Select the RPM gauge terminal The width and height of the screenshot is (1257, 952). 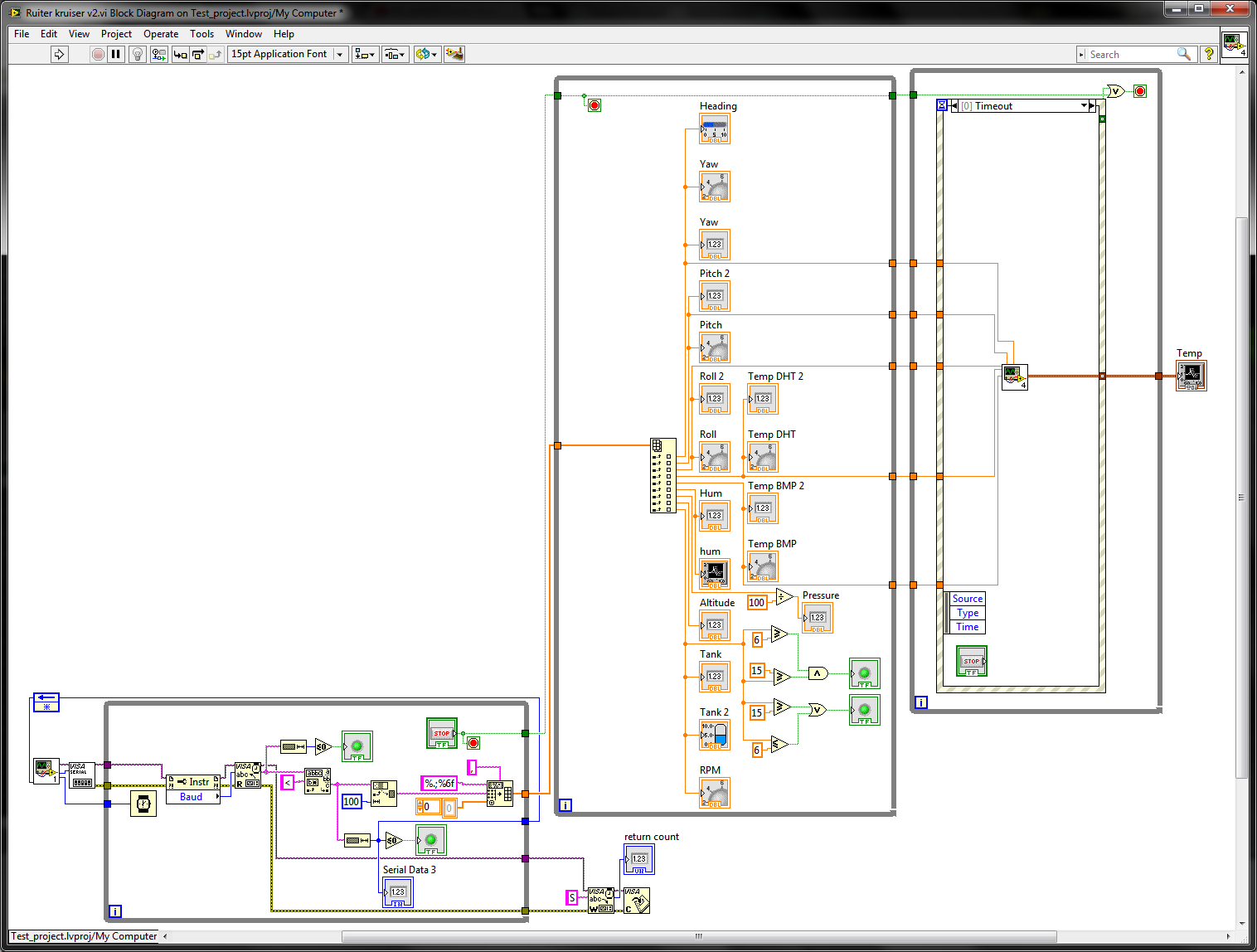715,794
